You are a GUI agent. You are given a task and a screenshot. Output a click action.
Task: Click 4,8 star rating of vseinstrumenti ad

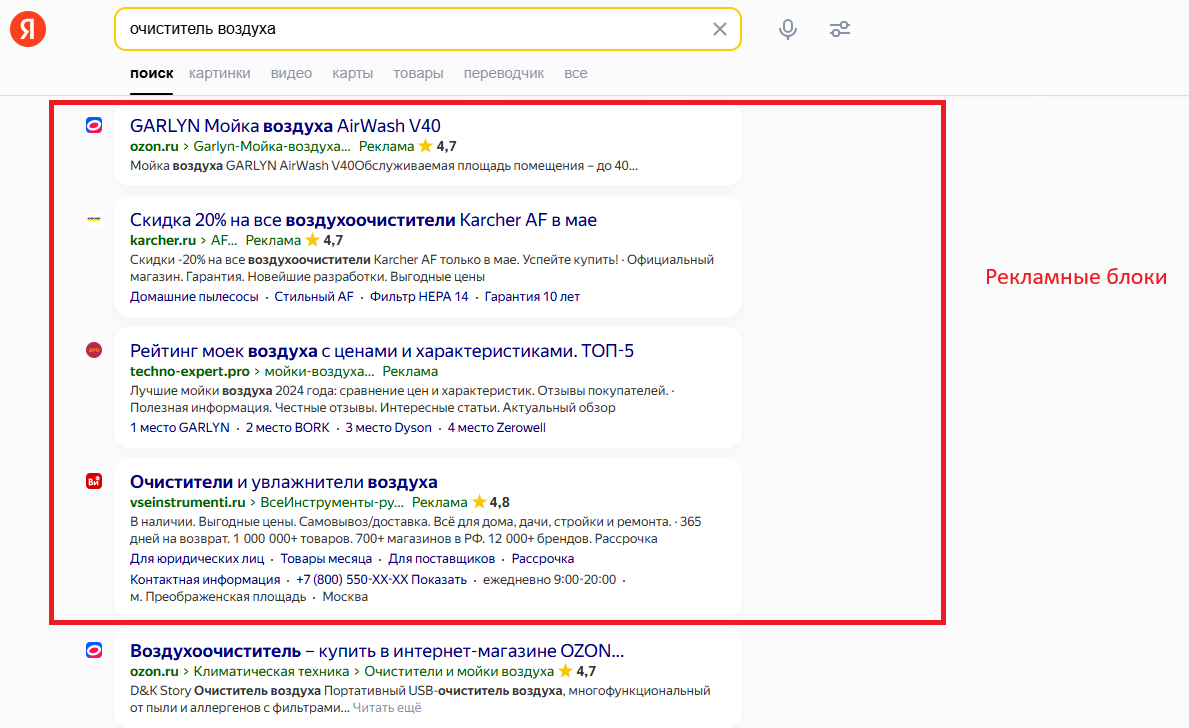pos(491,503)
